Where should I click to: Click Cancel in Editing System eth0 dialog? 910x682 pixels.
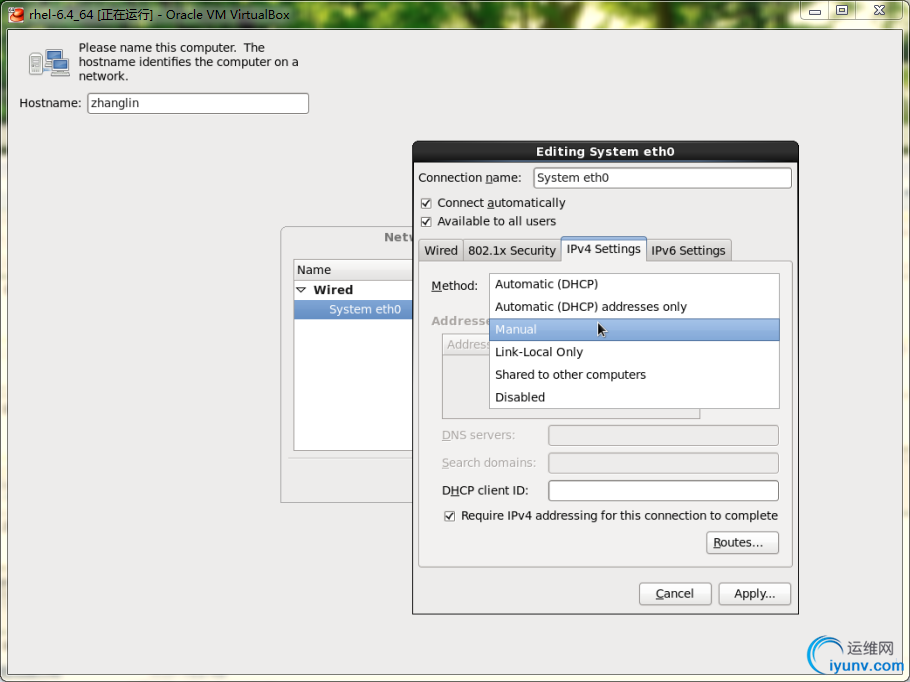pyautogui.click(x=675, y=594)
